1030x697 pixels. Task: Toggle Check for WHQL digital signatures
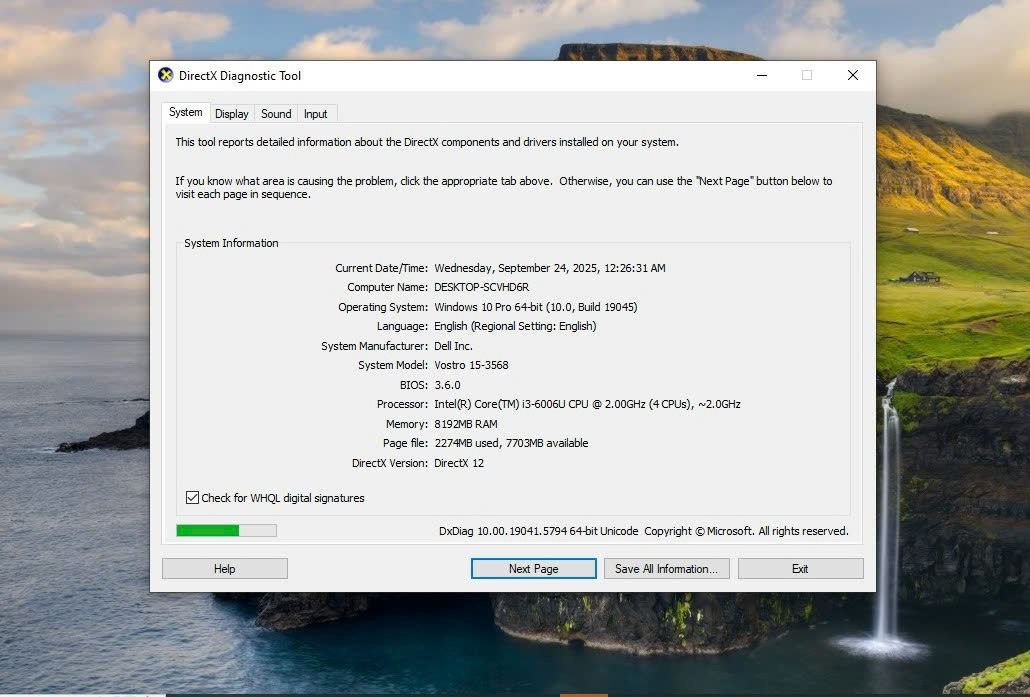(x=193, y=498)
